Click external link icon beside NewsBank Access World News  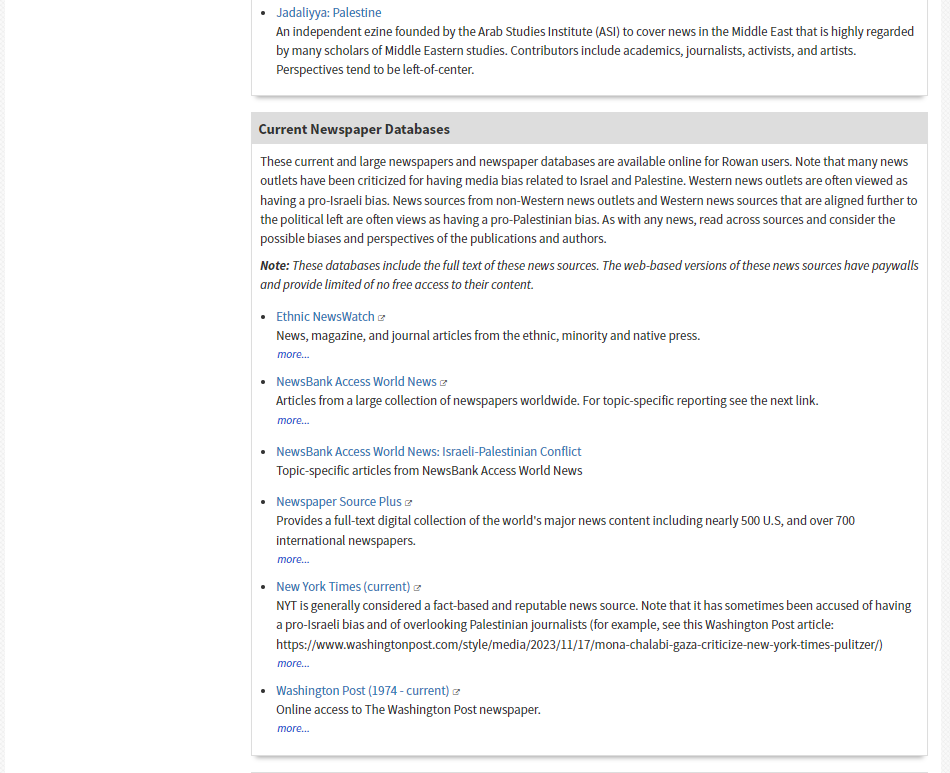(443, 383)
